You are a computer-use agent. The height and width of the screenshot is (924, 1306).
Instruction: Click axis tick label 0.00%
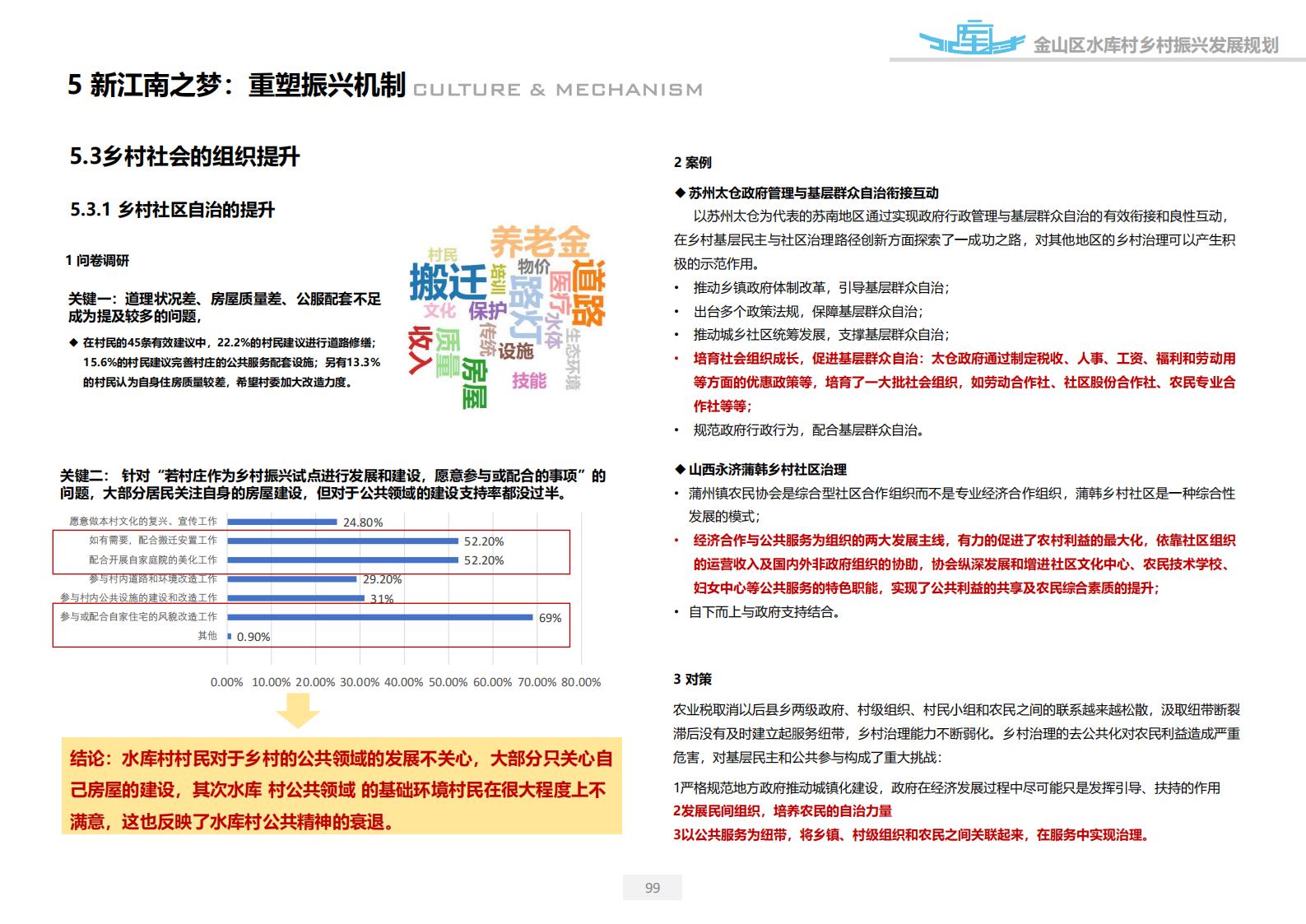tap(227, 682)
